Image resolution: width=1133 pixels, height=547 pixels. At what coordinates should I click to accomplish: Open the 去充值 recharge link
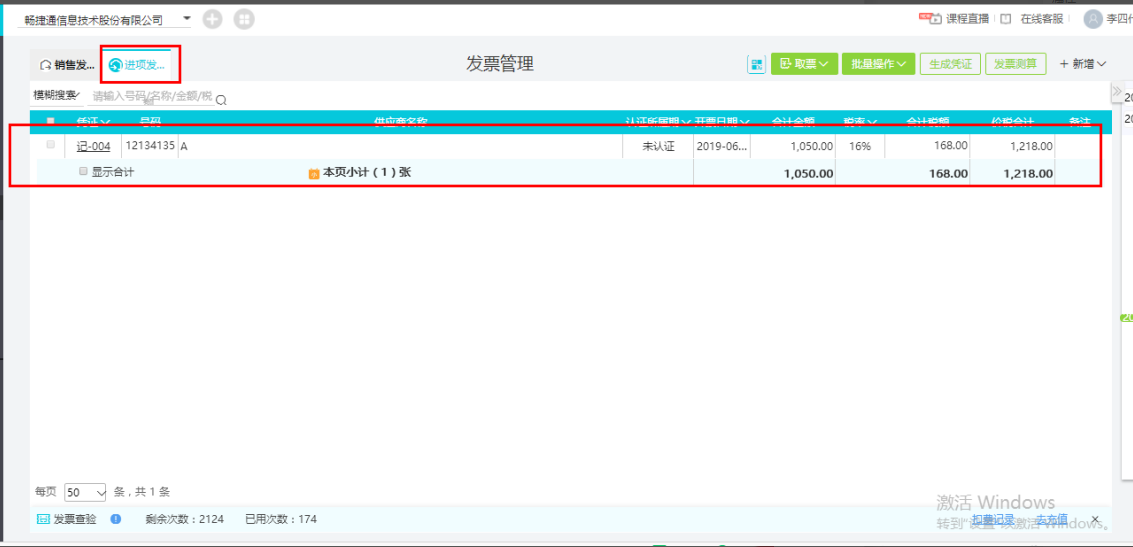coord(1052,519)
